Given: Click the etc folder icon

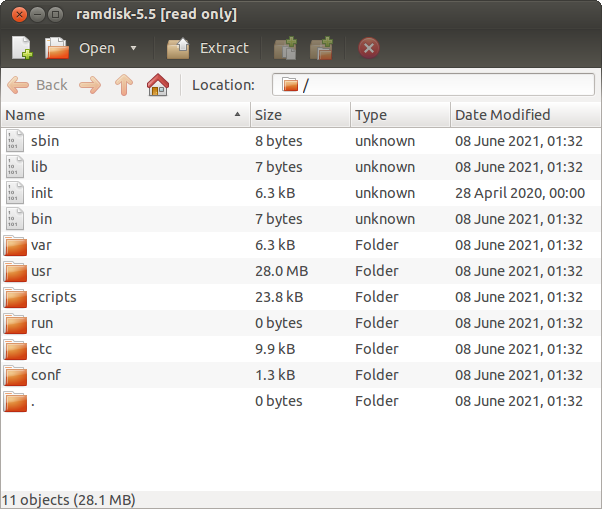Looking at the screenshot, I should coord(15,349).
